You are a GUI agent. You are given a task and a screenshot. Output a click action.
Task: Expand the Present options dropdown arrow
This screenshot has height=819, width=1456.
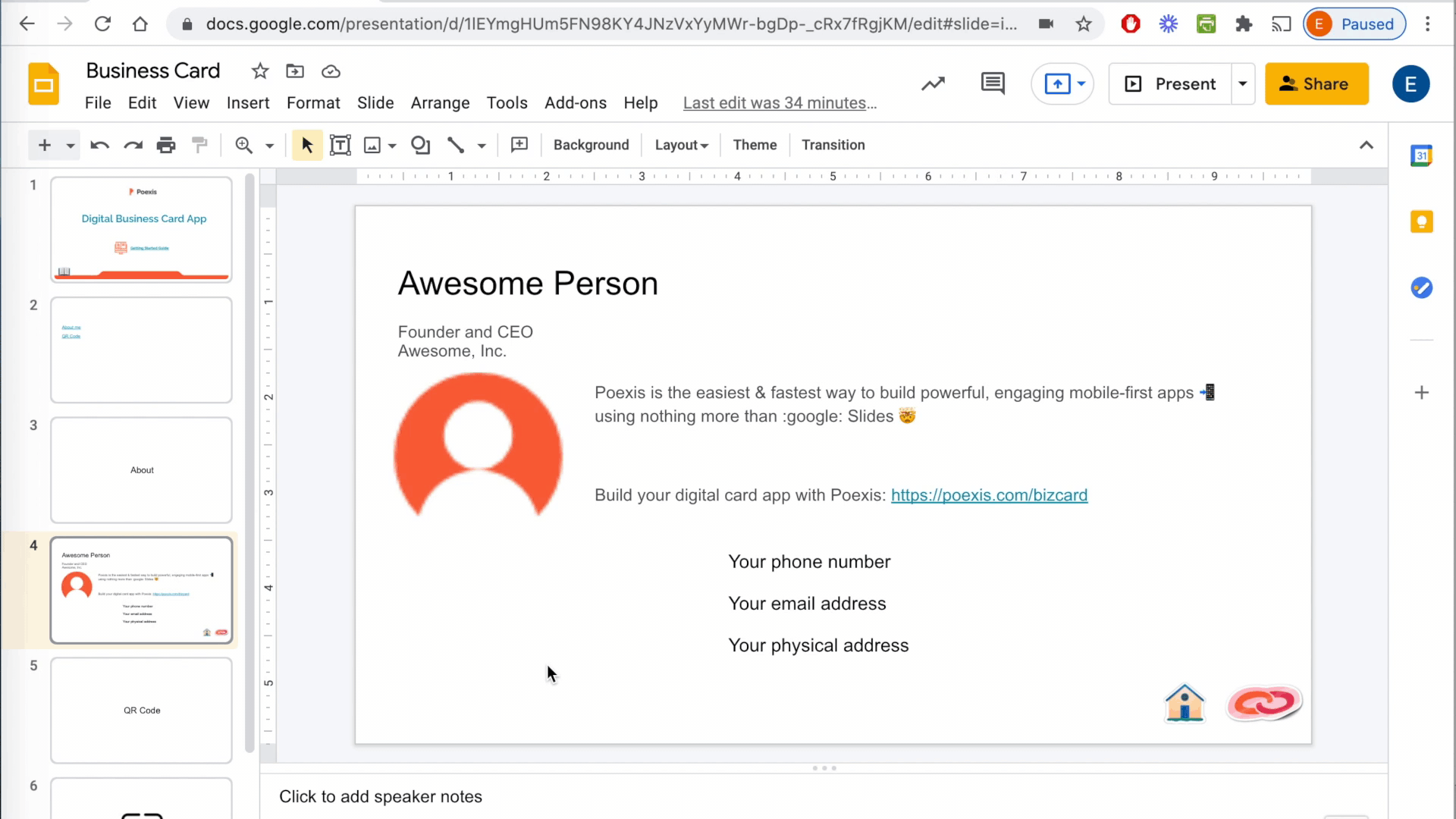(x=1243, y=84)
